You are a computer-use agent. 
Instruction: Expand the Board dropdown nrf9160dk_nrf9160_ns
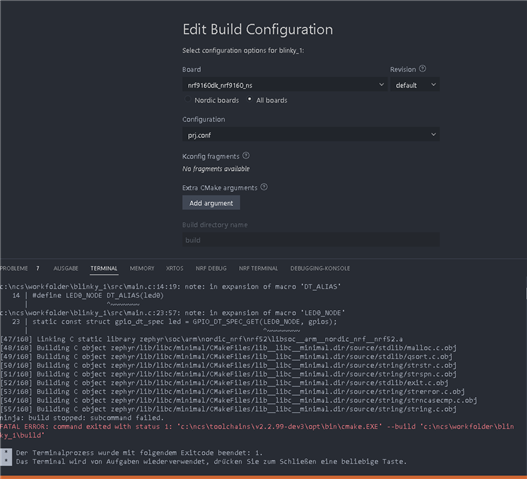285,85
